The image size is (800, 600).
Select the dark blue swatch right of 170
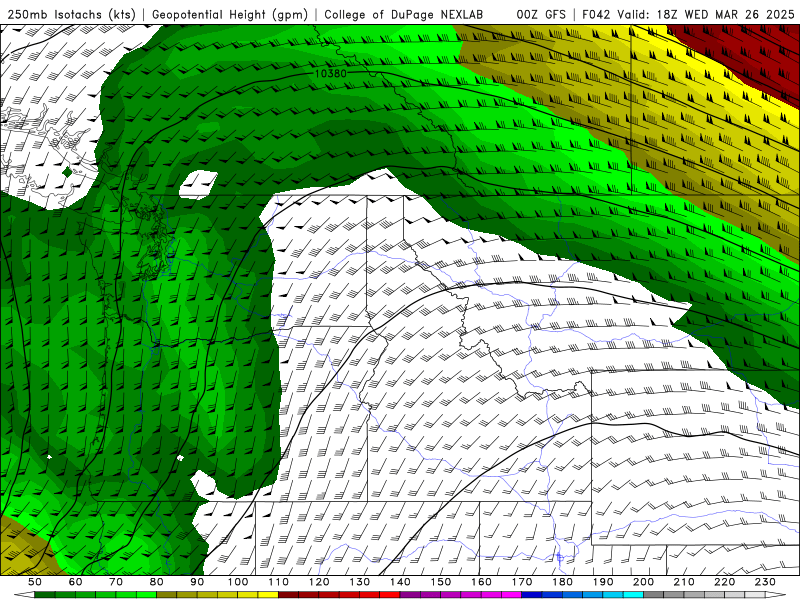pos(532,595)
